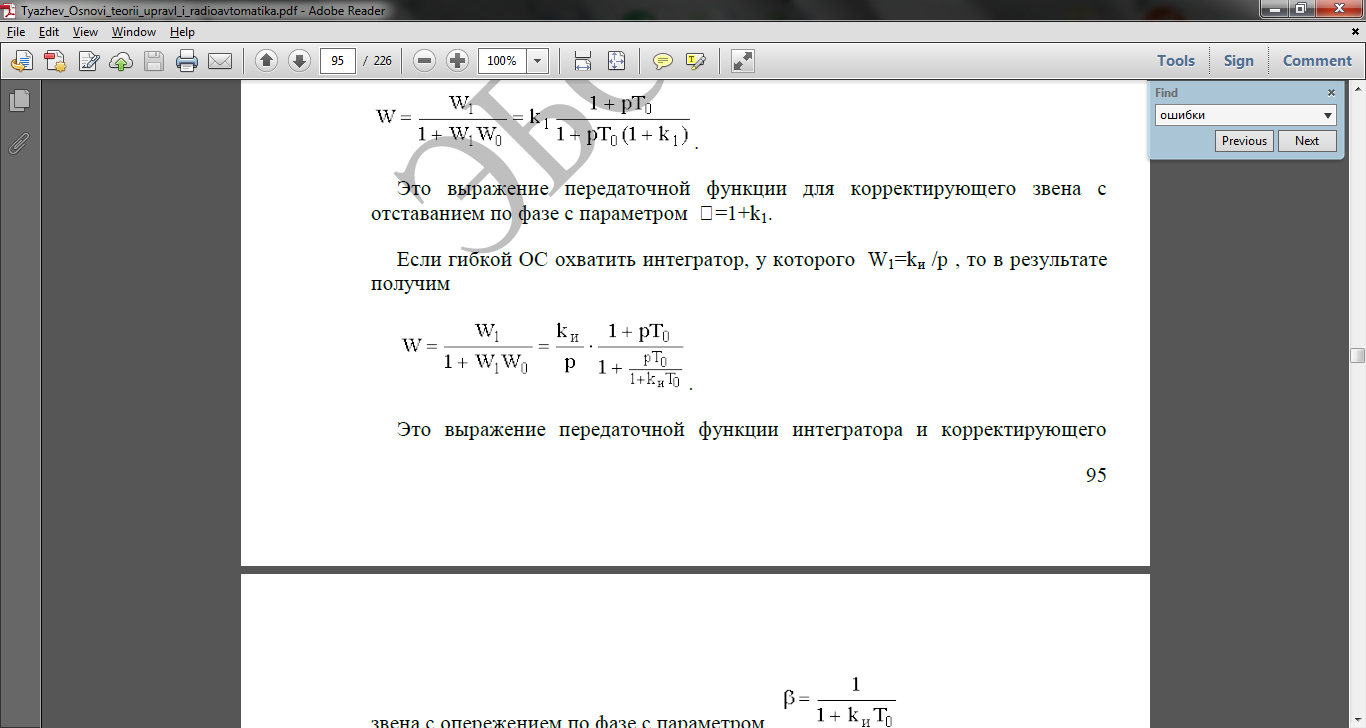Image resolution: width=1366 pixels, height=728 pixels.
Task: Open attachments paperclip panel
Action: point(19,142)
